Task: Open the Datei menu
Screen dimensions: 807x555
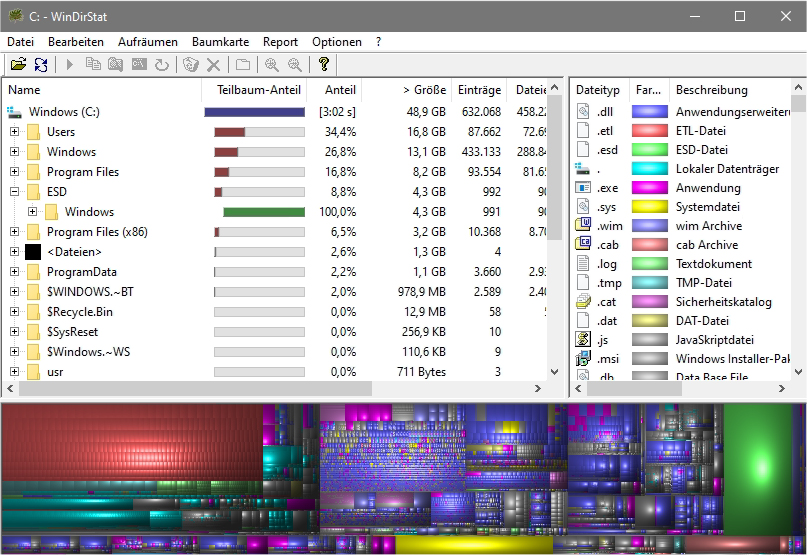Action: tap(21, 42)
